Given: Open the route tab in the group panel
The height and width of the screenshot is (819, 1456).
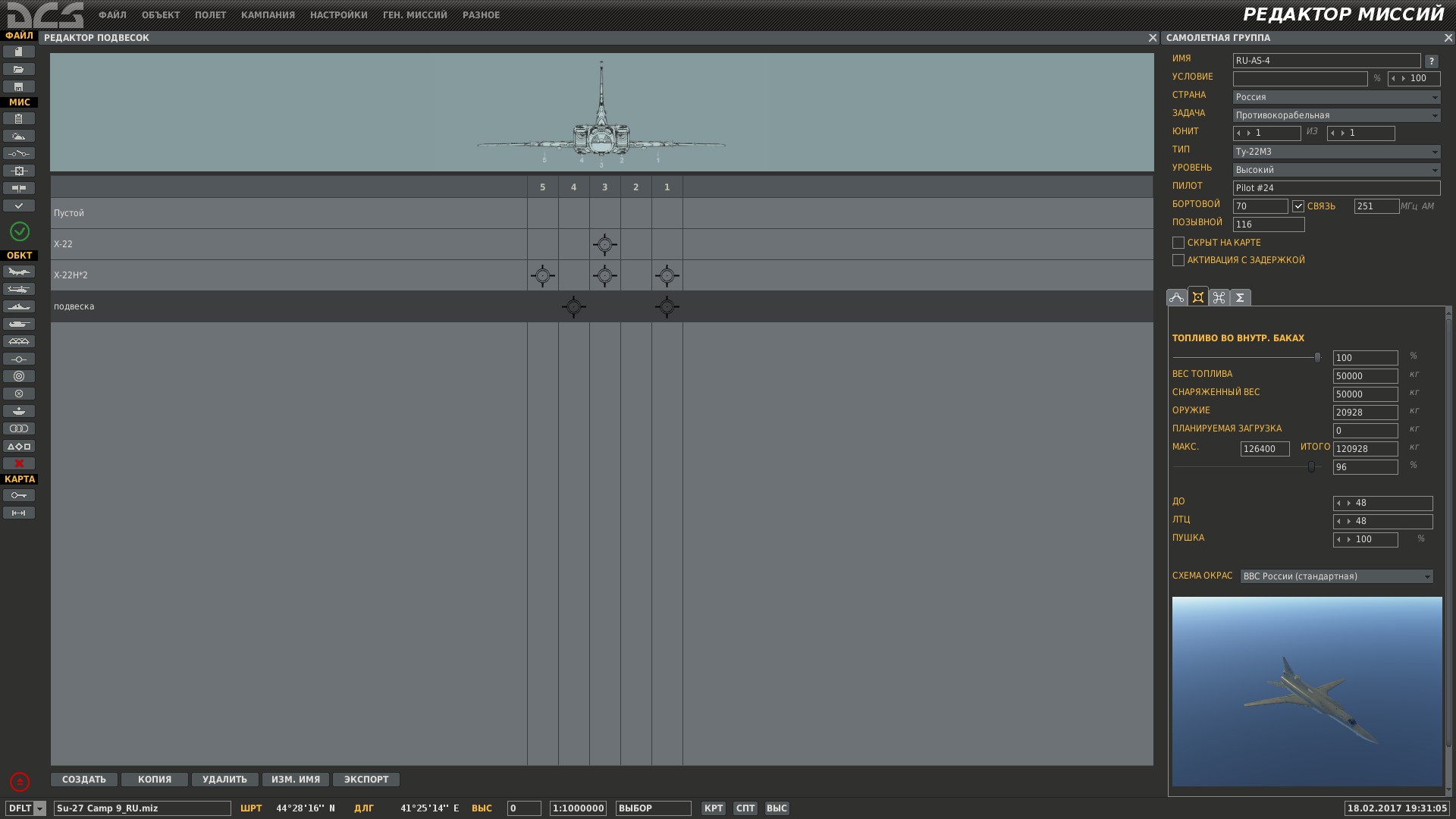Looking at the screenshot, I should point(1176,297).
